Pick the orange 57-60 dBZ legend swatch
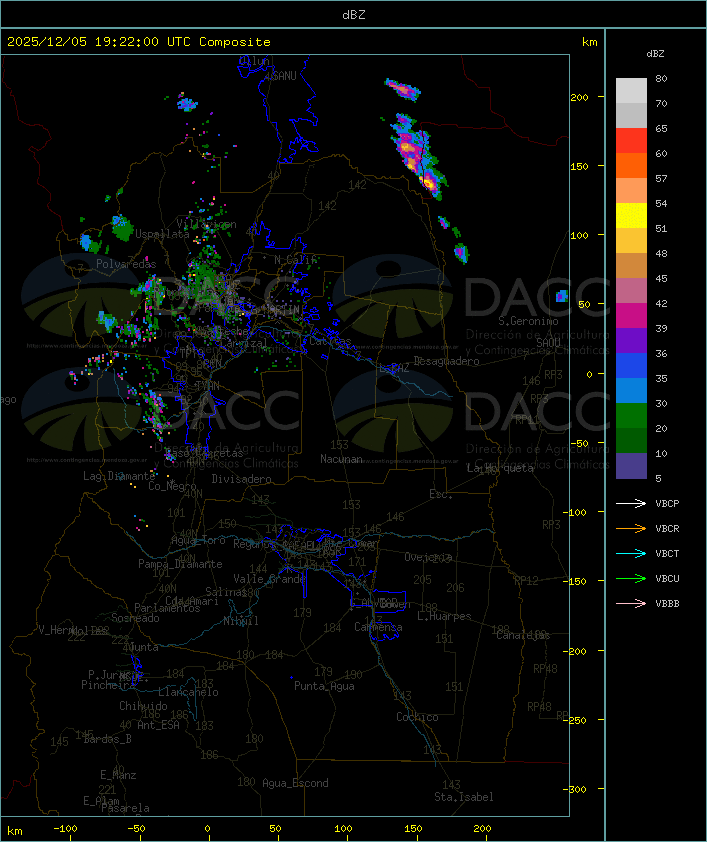Image resolution: width=707 pixels, height=842 pixels. tap(631, 165)
